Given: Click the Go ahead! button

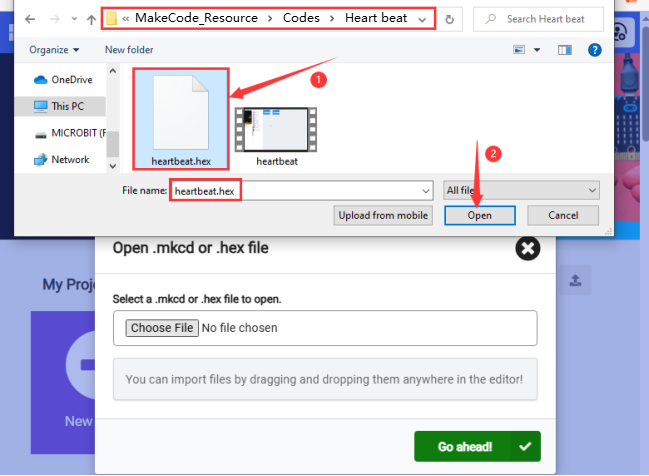Looking at the screenshot, I should tap(477, 446).
